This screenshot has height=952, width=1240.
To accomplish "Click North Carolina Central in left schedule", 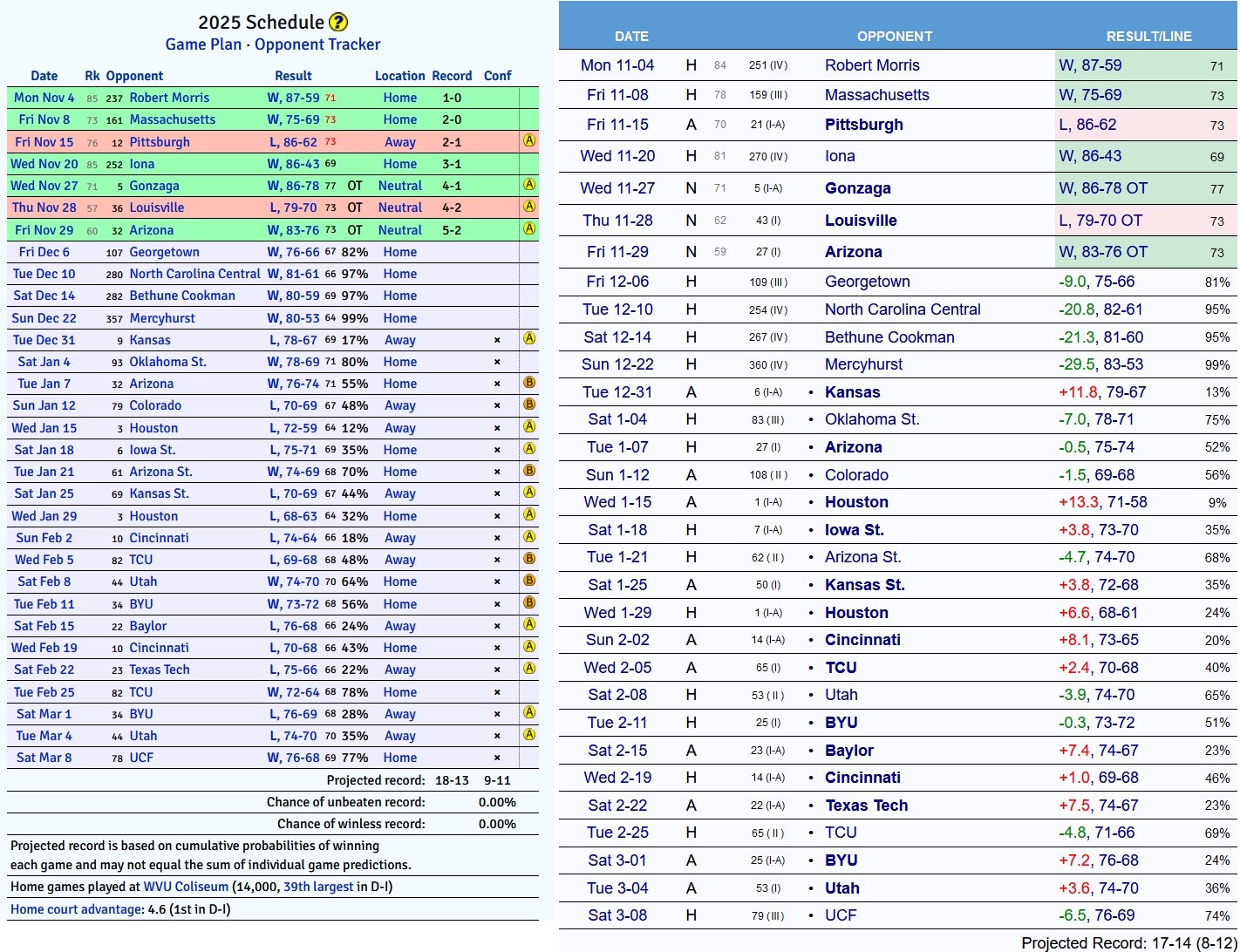I will [194, 274].
